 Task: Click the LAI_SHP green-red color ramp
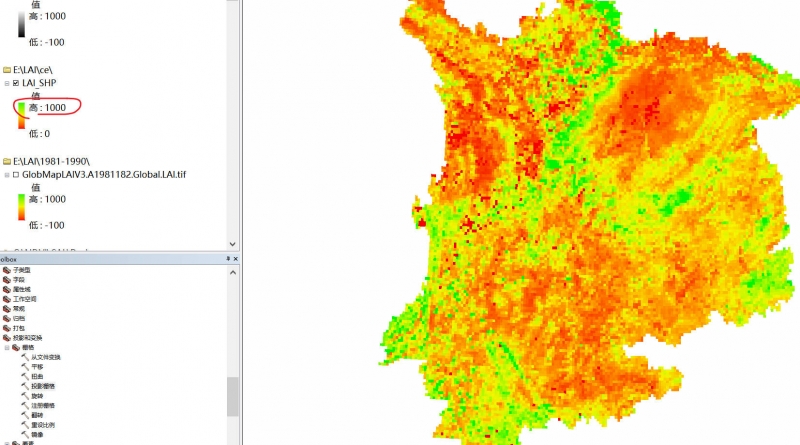[x=20, y=117]
